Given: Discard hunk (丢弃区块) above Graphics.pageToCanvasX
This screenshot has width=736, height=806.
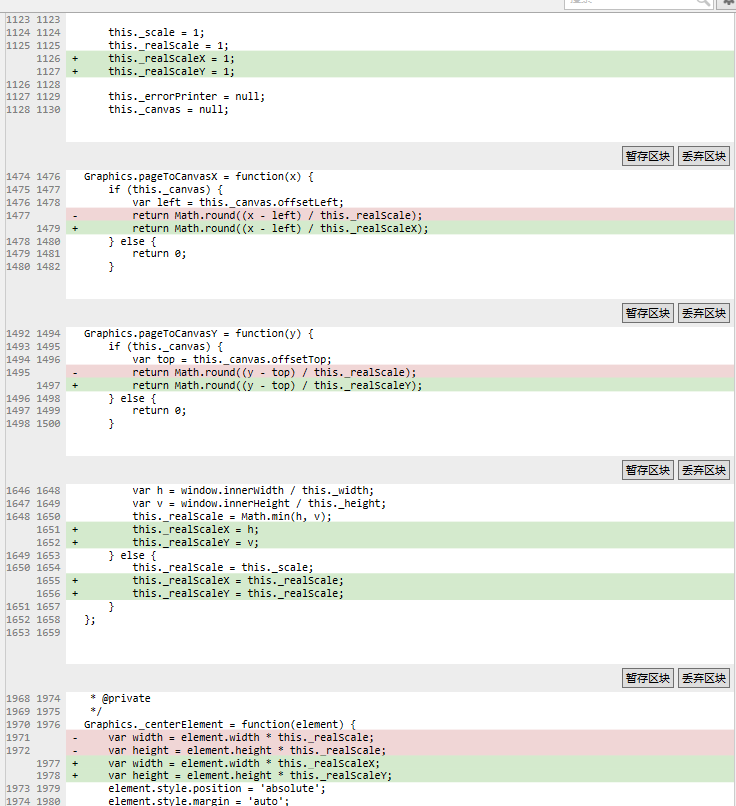Looking at the screenshot, I should coord(704,156).
